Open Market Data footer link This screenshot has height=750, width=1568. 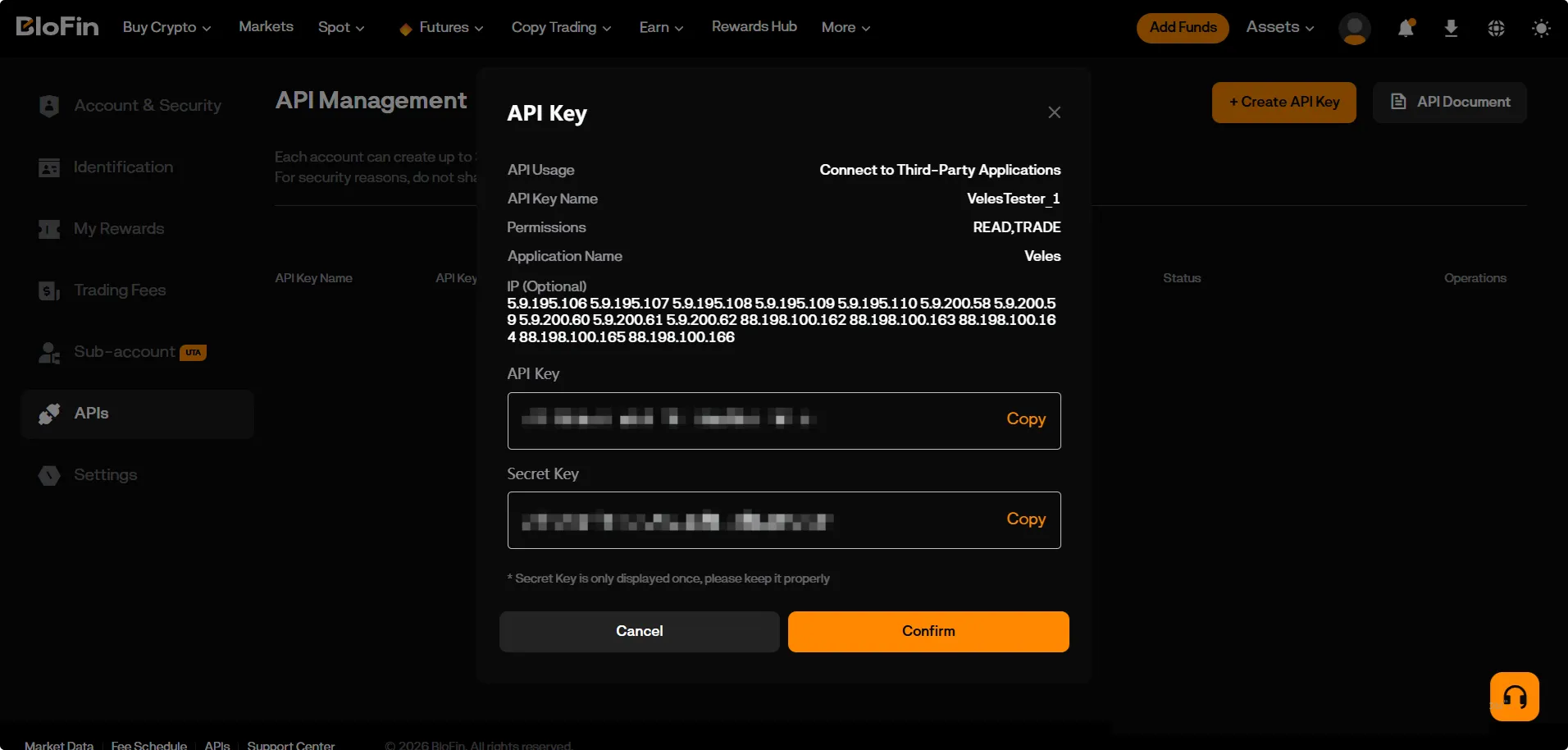pos(59,745)
